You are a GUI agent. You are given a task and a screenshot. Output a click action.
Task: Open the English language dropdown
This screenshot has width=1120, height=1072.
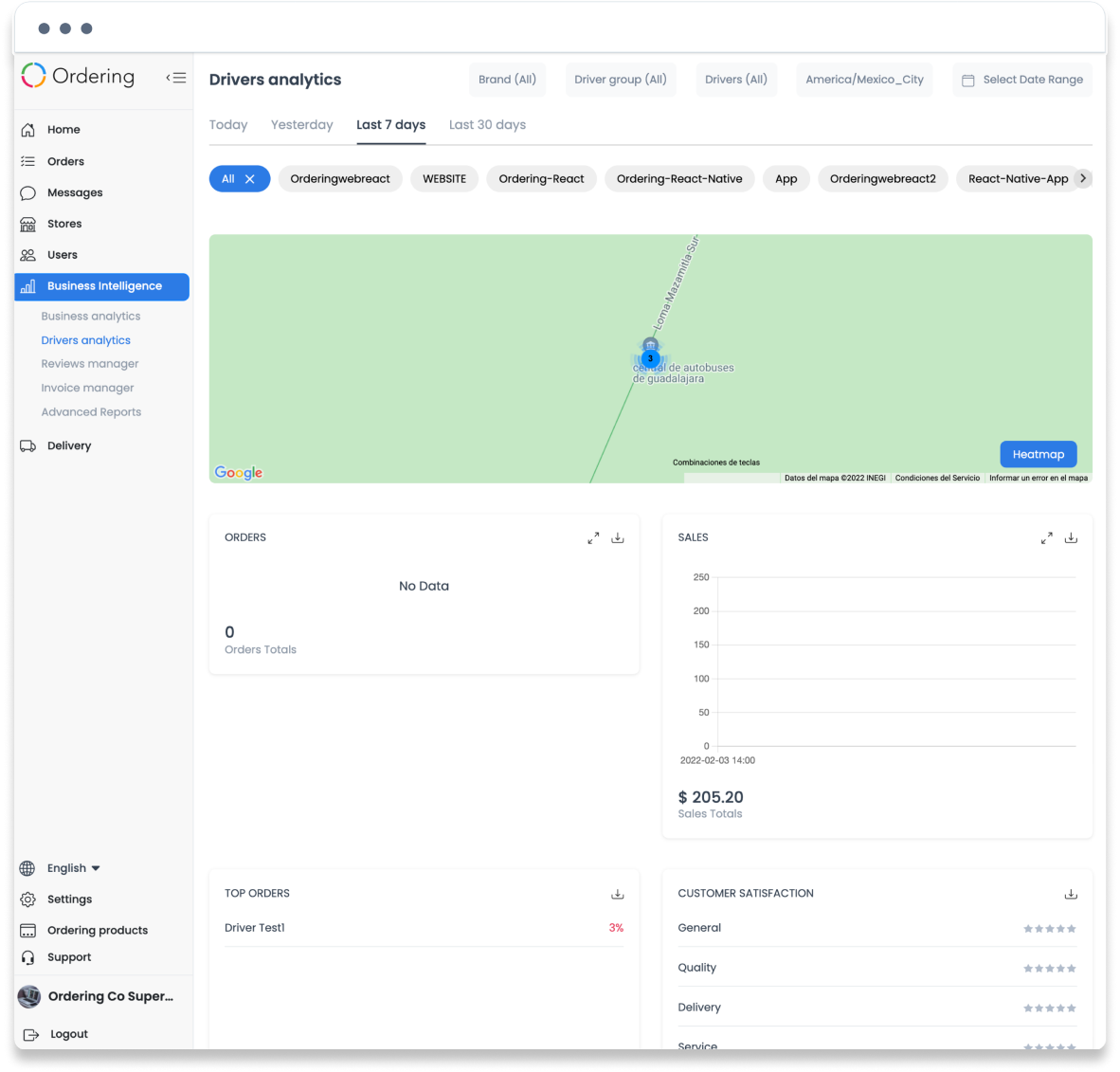coord(74,868)
